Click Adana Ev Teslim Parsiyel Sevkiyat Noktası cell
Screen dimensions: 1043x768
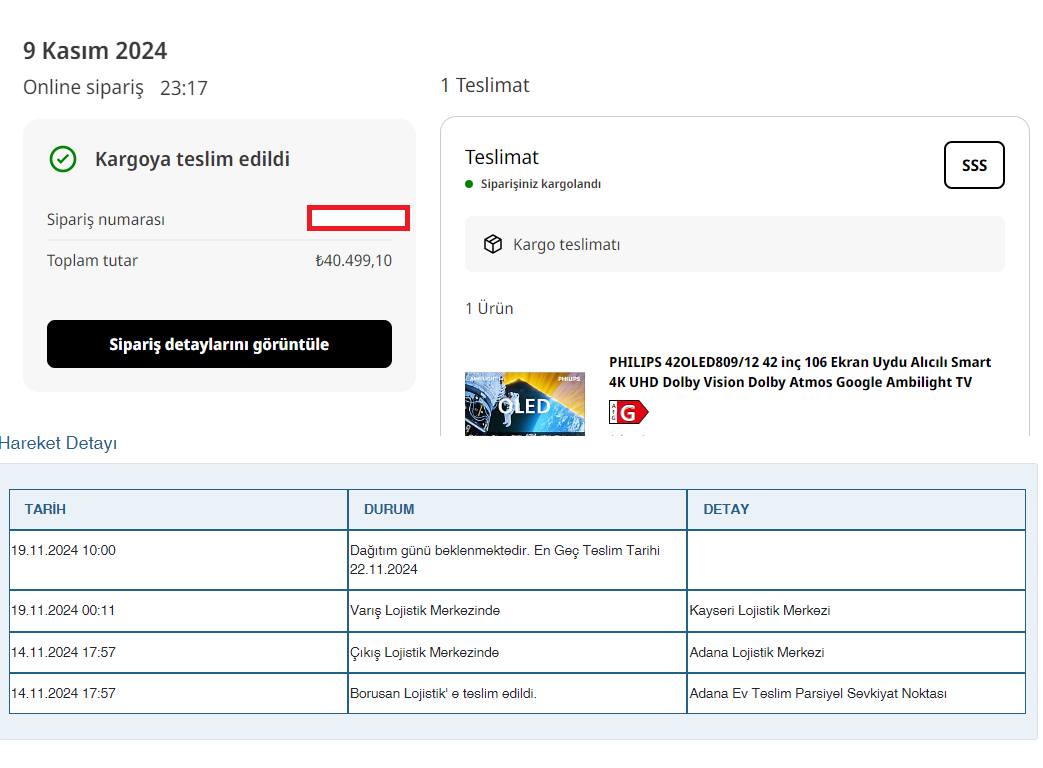click(856, 694)
